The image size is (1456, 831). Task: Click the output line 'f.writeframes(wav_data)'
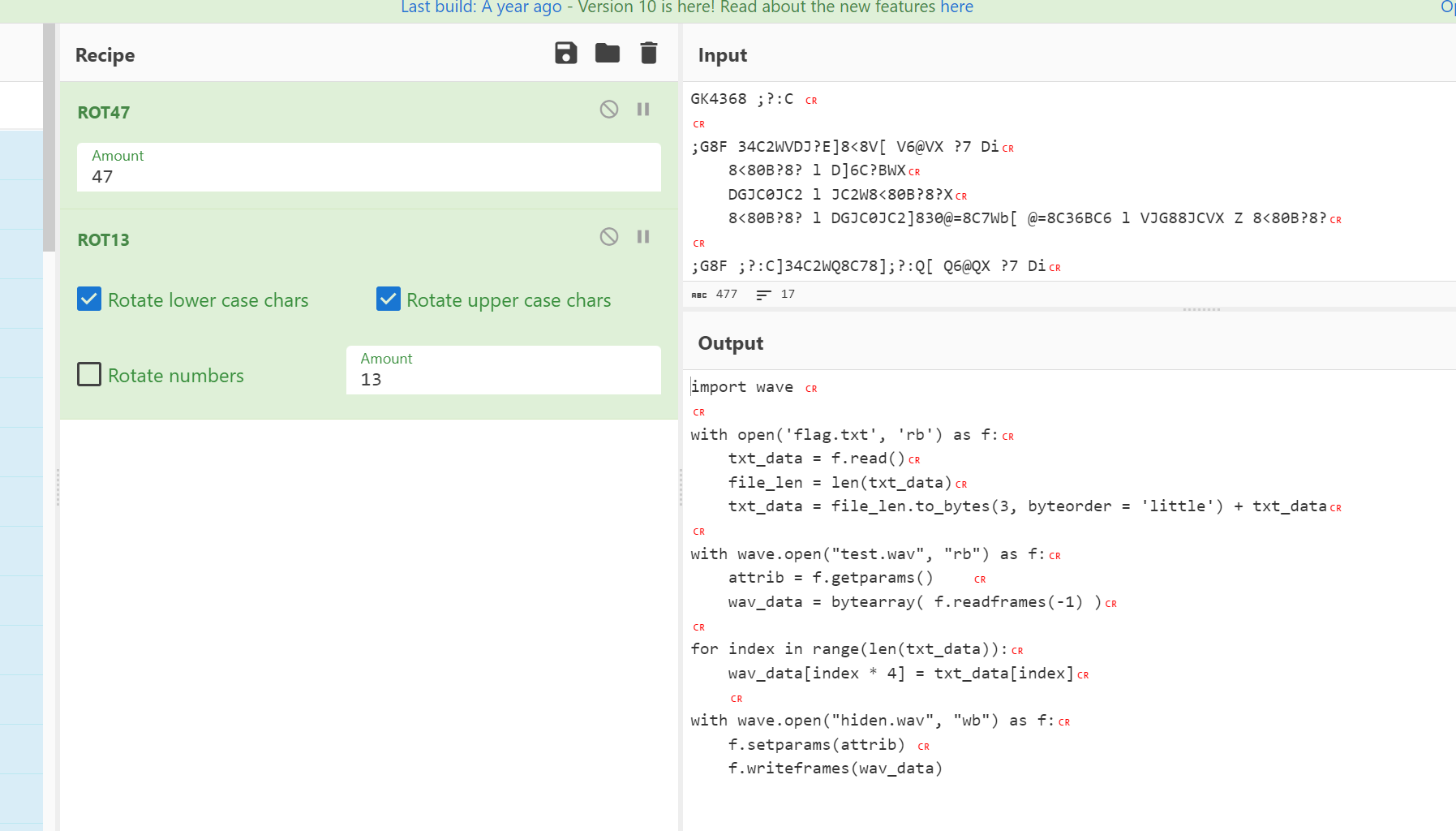835,769
